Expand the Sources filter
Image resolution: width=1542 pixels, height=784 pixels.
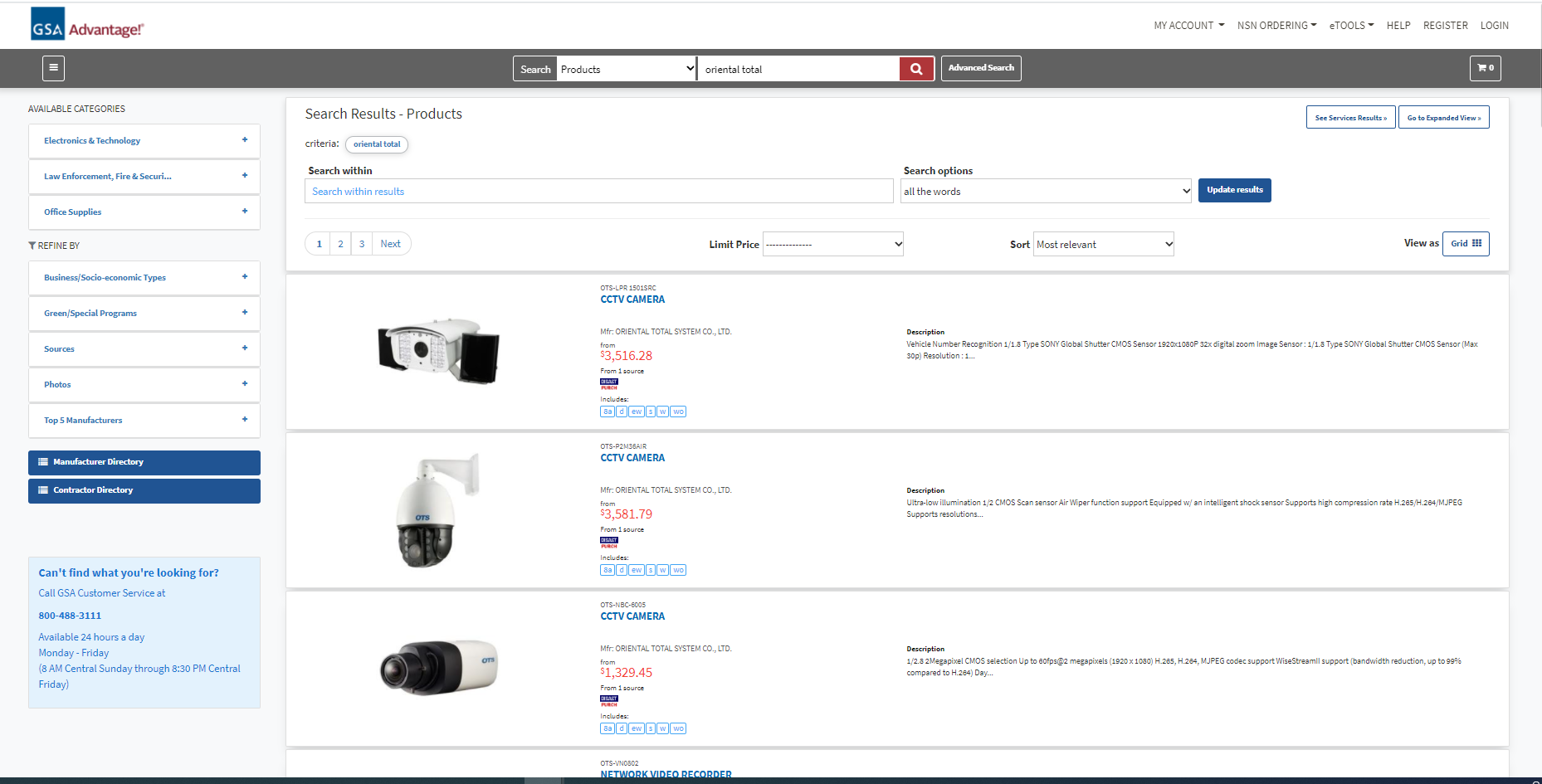click(x=144, y=349)
